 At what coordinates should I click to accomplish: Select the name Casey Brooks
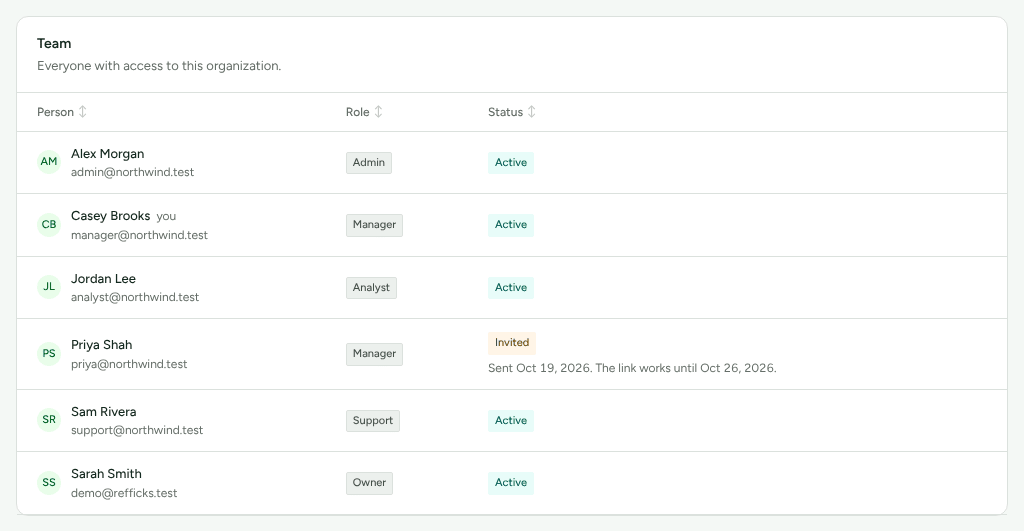tap(110, 216)
